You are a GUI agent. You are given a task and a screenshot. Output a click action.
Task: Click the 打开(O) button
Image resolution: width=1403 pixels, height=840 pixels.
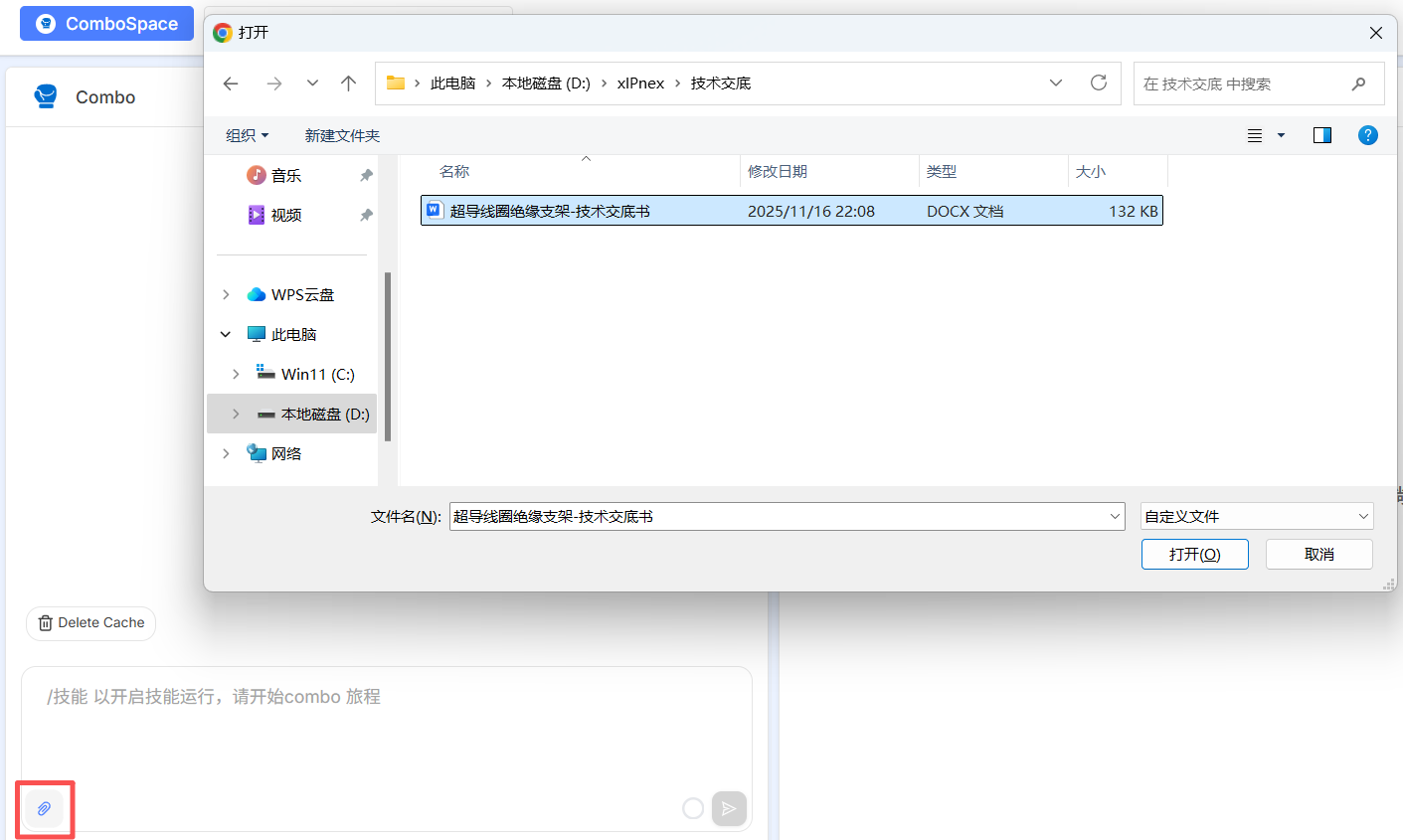(x=1194, y=554)
